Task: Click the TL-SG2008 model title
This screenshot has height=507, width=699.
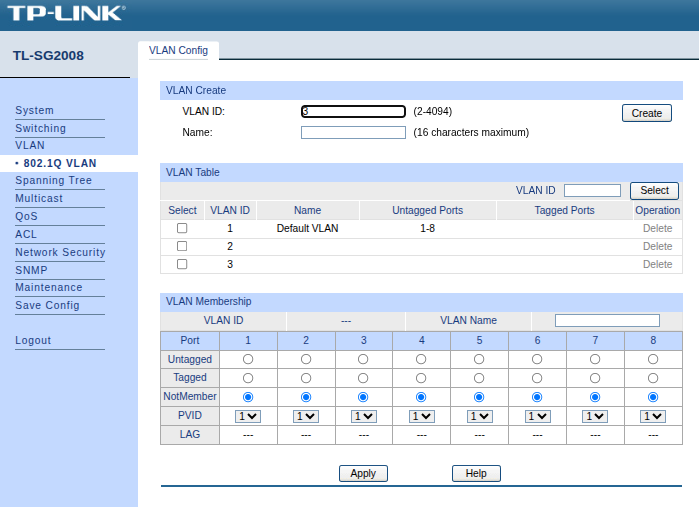Action: pos(48,55)
